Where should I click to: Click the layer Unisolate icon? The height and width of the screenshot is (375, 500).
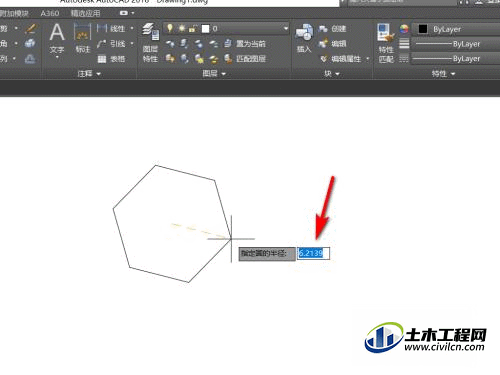(184, 59)
